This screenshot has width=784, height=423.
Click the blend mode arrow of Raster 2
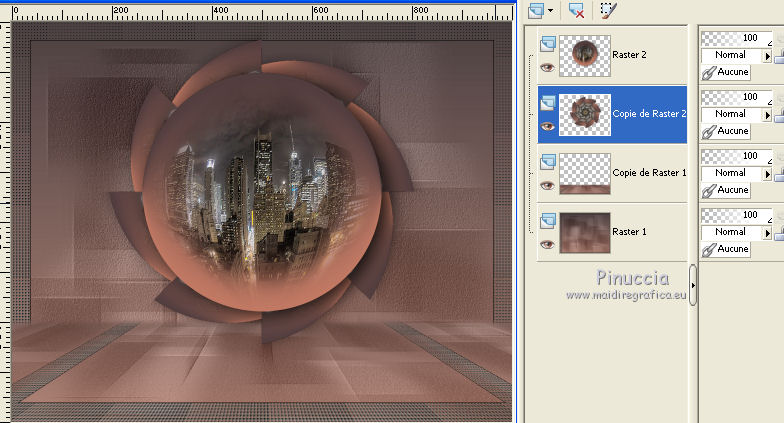pyautogui.click(x=768, y=56)
